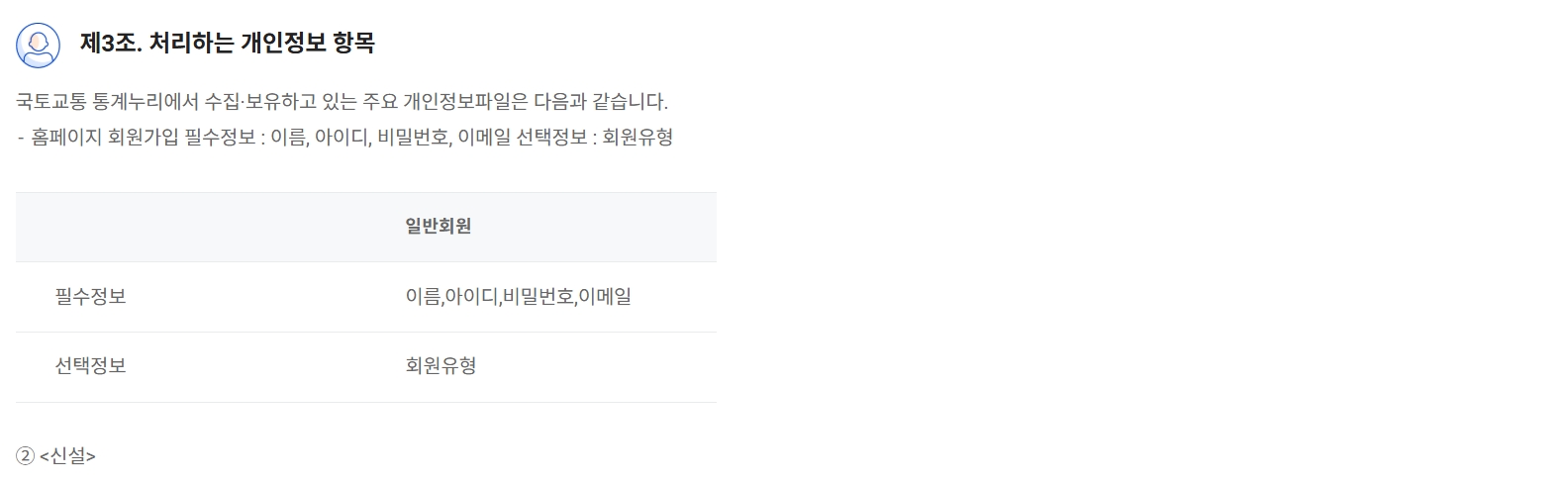The height and width of the screenshot is (483, 1568).
Task: Click the '회원유형' cell in the table
Action: [x=441, y=366]
